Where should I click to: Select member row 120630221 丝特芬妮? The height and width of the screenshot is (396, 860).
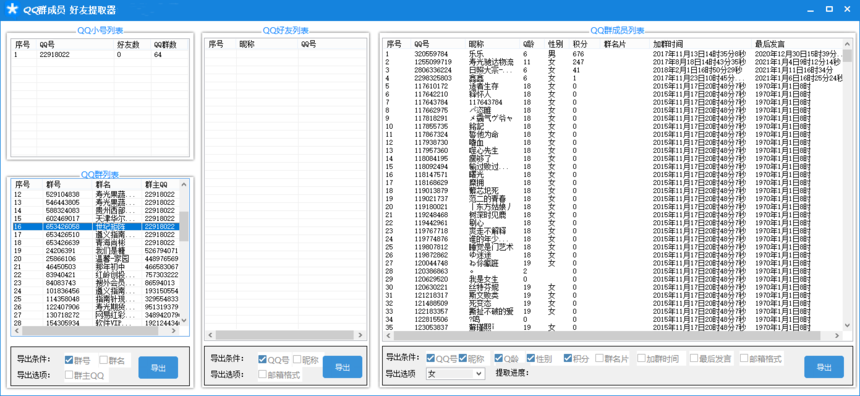613,287
